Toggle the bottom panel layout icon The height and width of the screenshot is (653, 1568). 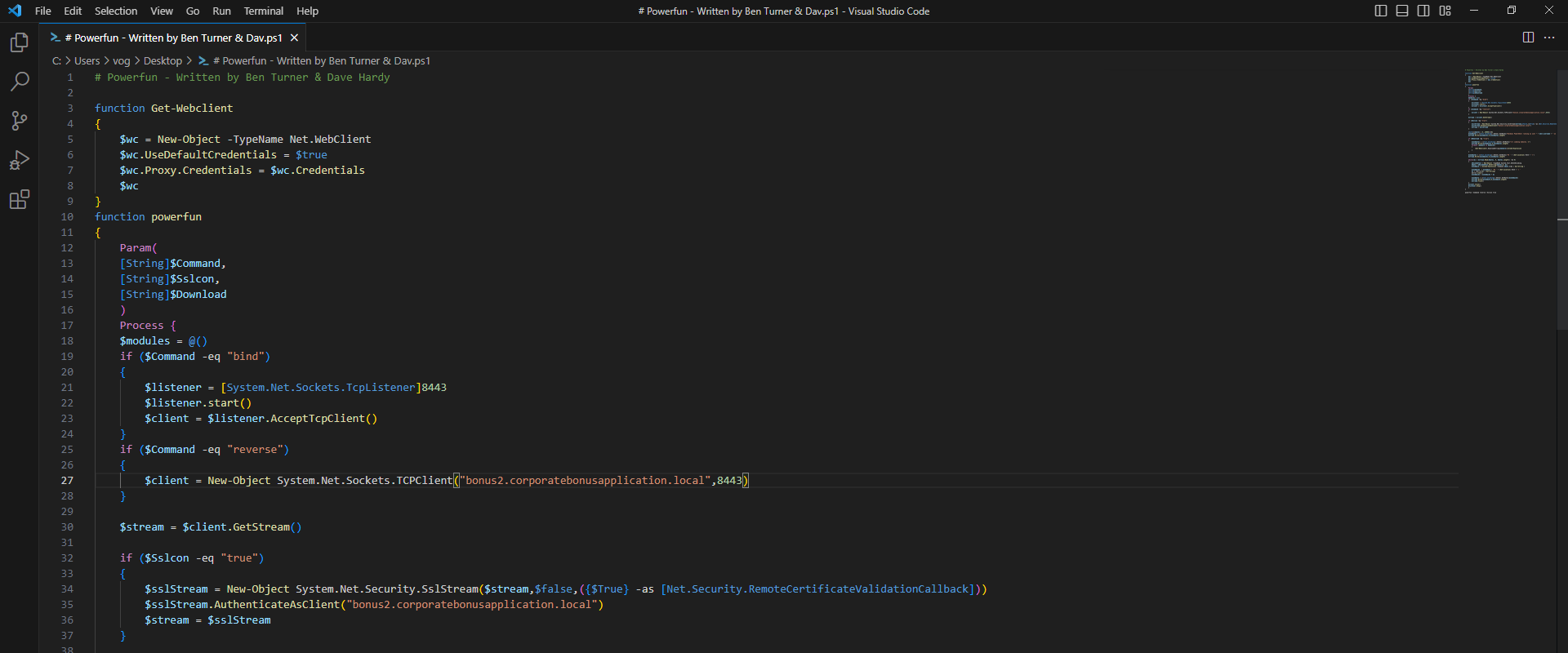click(x=1402, y=11)
